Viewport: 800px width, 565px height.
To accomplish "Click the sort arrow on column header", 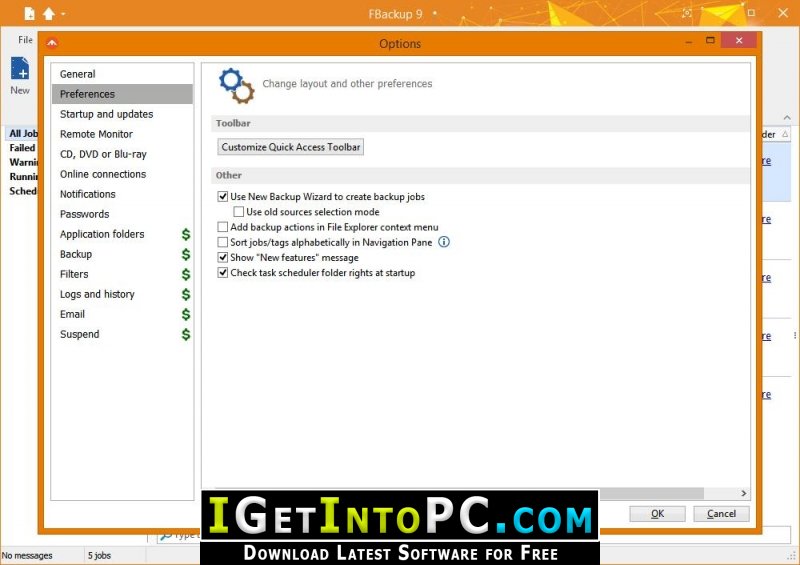I will (x=785, y=134).
